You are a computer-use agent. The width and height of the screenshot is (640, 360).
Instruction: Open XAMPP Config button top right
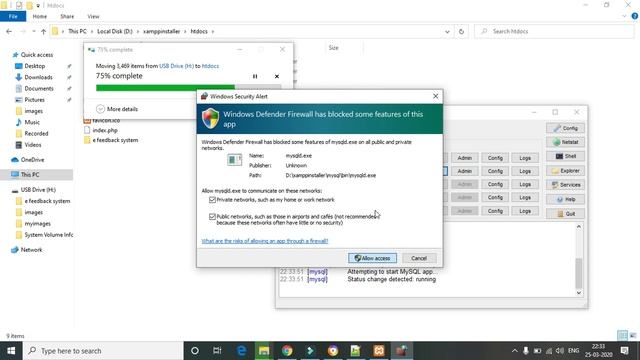tap(565, 128)
